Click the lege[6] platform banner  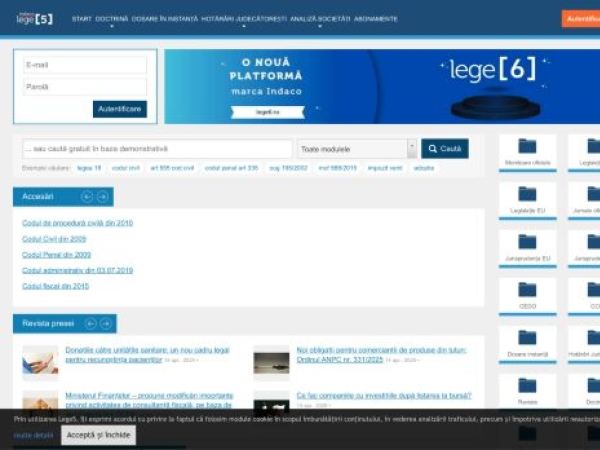click(382, 86)
